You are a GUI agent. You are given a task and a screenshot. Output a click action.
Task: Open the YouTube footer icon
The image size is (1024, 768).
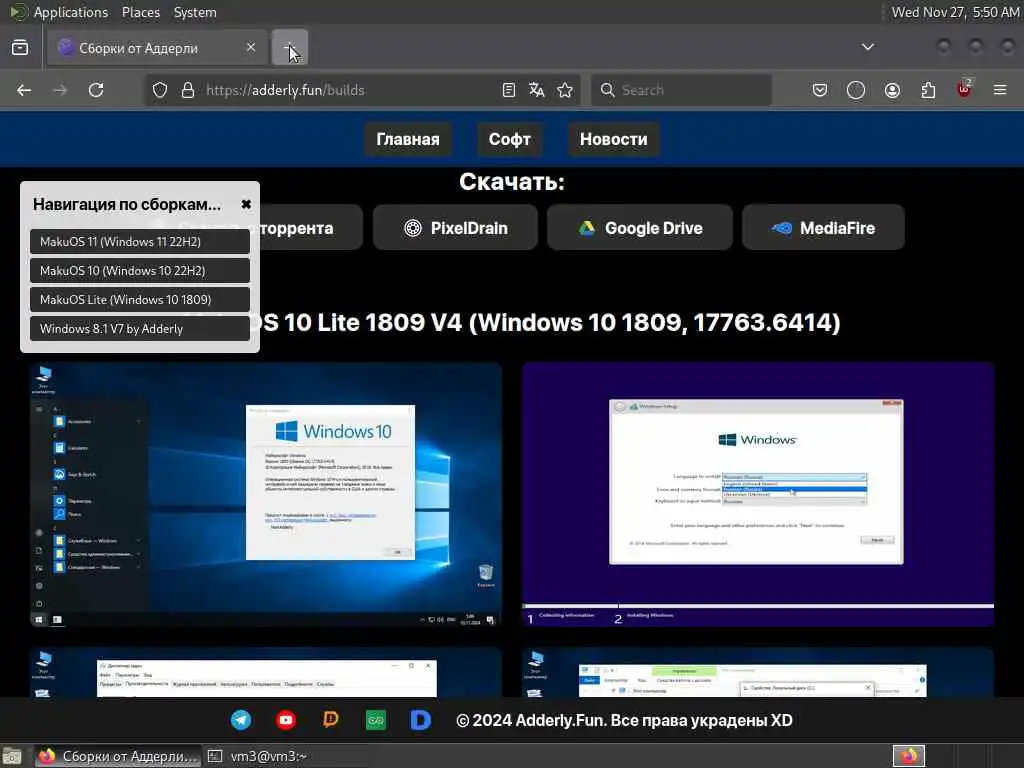click(x=286, y=720)
